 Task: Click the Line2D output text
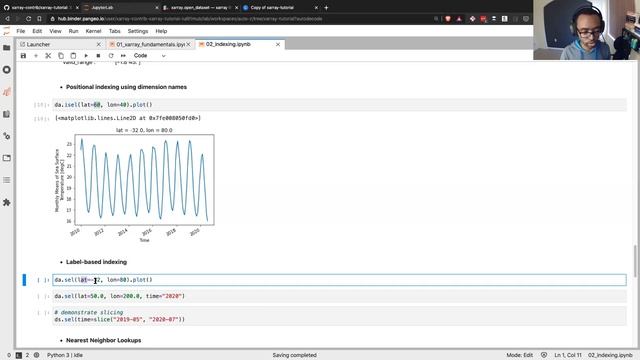tap(128, 118)
